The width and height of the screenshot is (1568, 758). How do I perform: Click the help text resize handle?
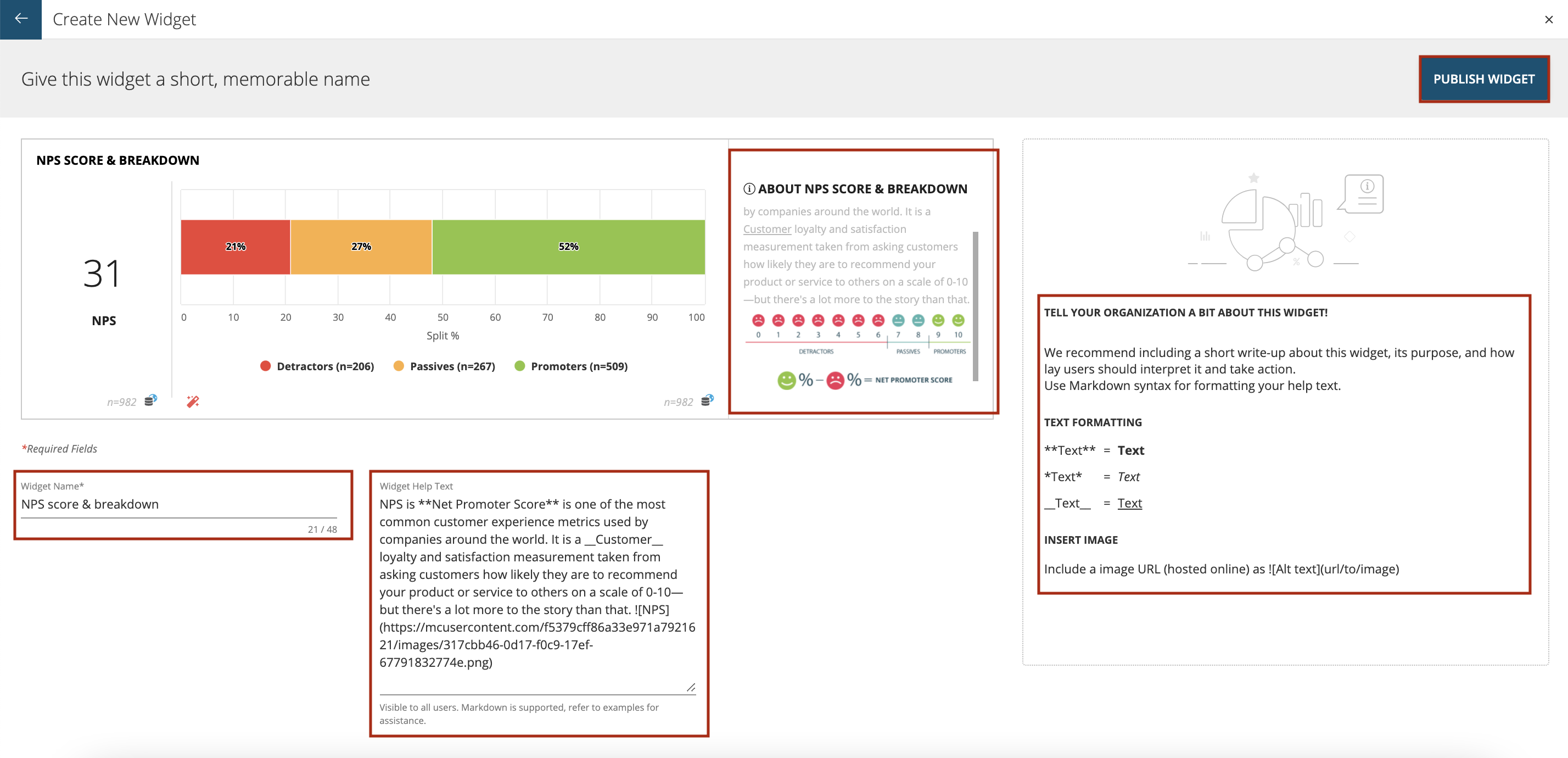pos(690,687)
